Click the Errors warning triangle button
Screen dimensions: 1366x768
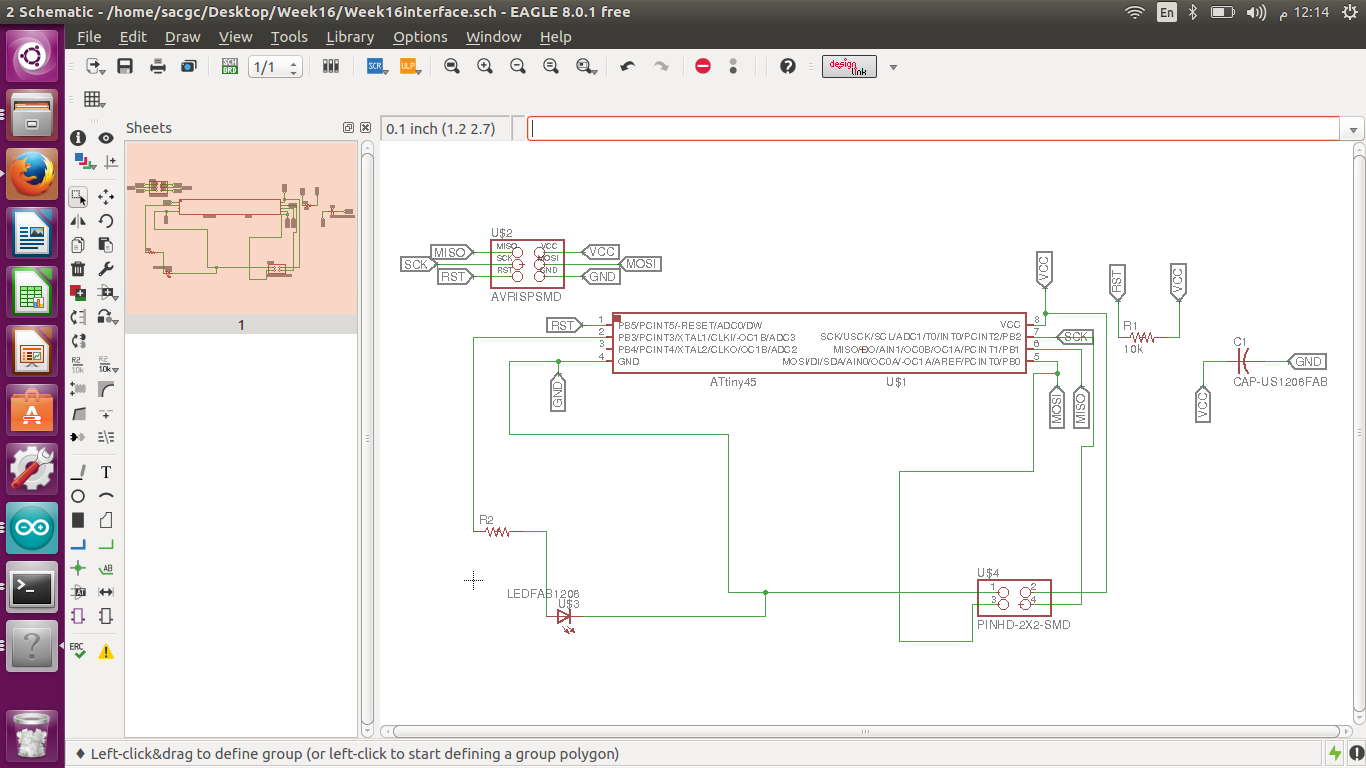click(106, 652)
